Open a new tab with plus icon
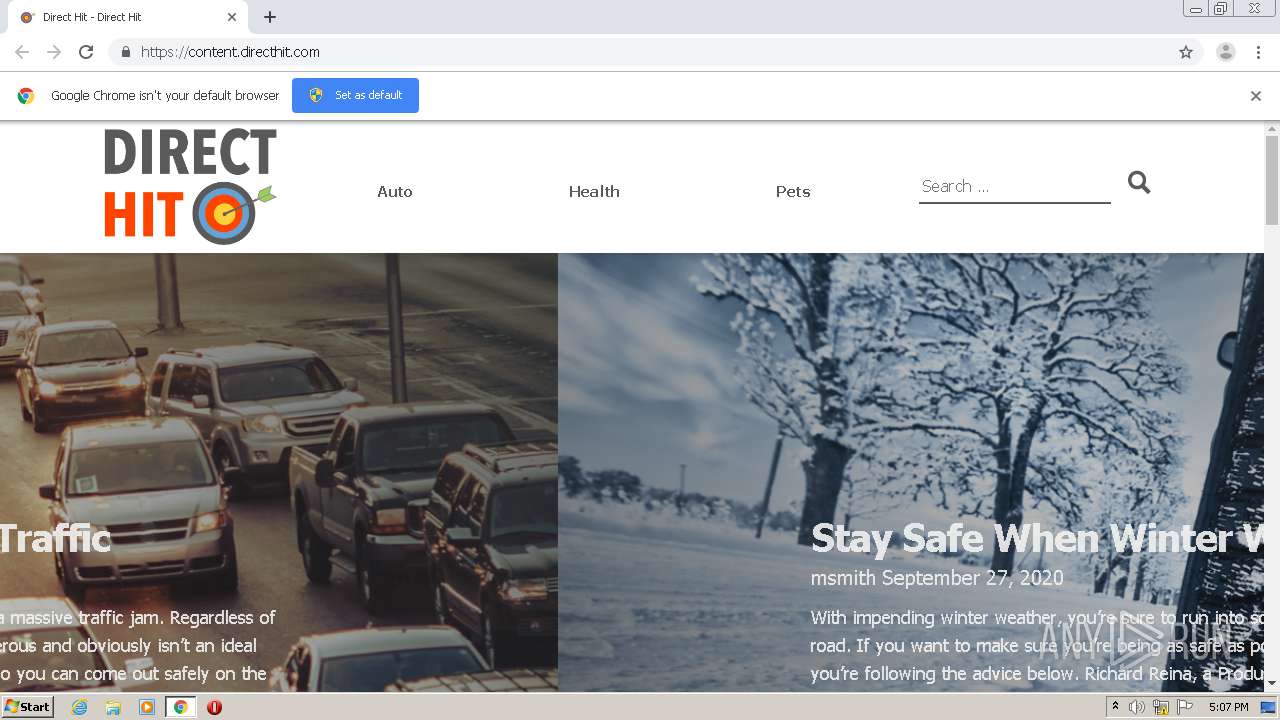 (270, 17)
